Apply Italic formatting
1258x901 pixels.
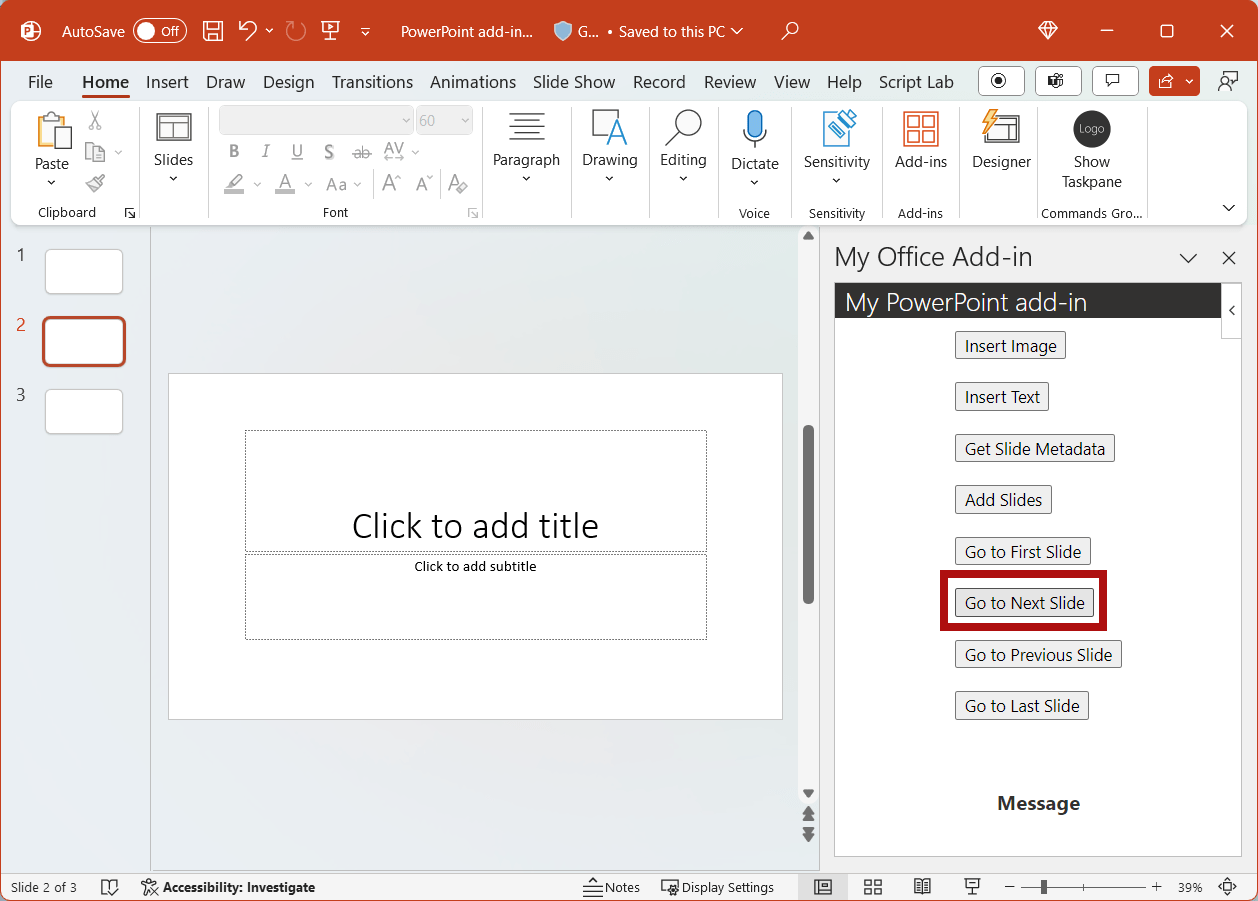click(264, 151)
